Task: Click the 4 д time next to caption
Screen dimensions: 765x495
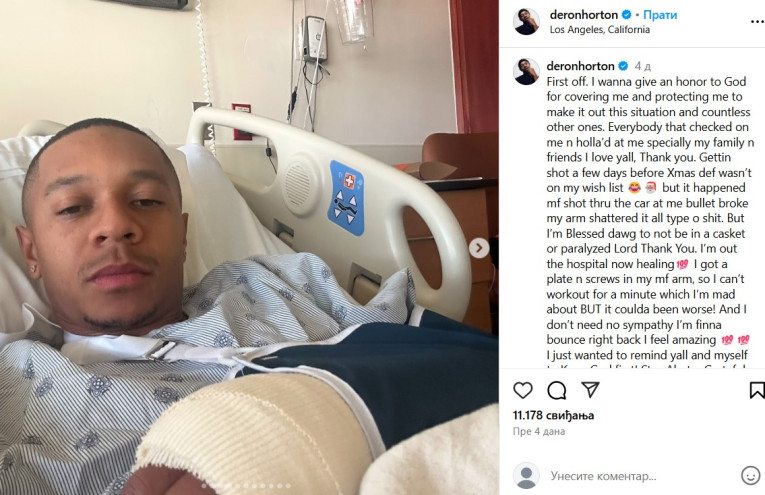Action: [642, 66]
